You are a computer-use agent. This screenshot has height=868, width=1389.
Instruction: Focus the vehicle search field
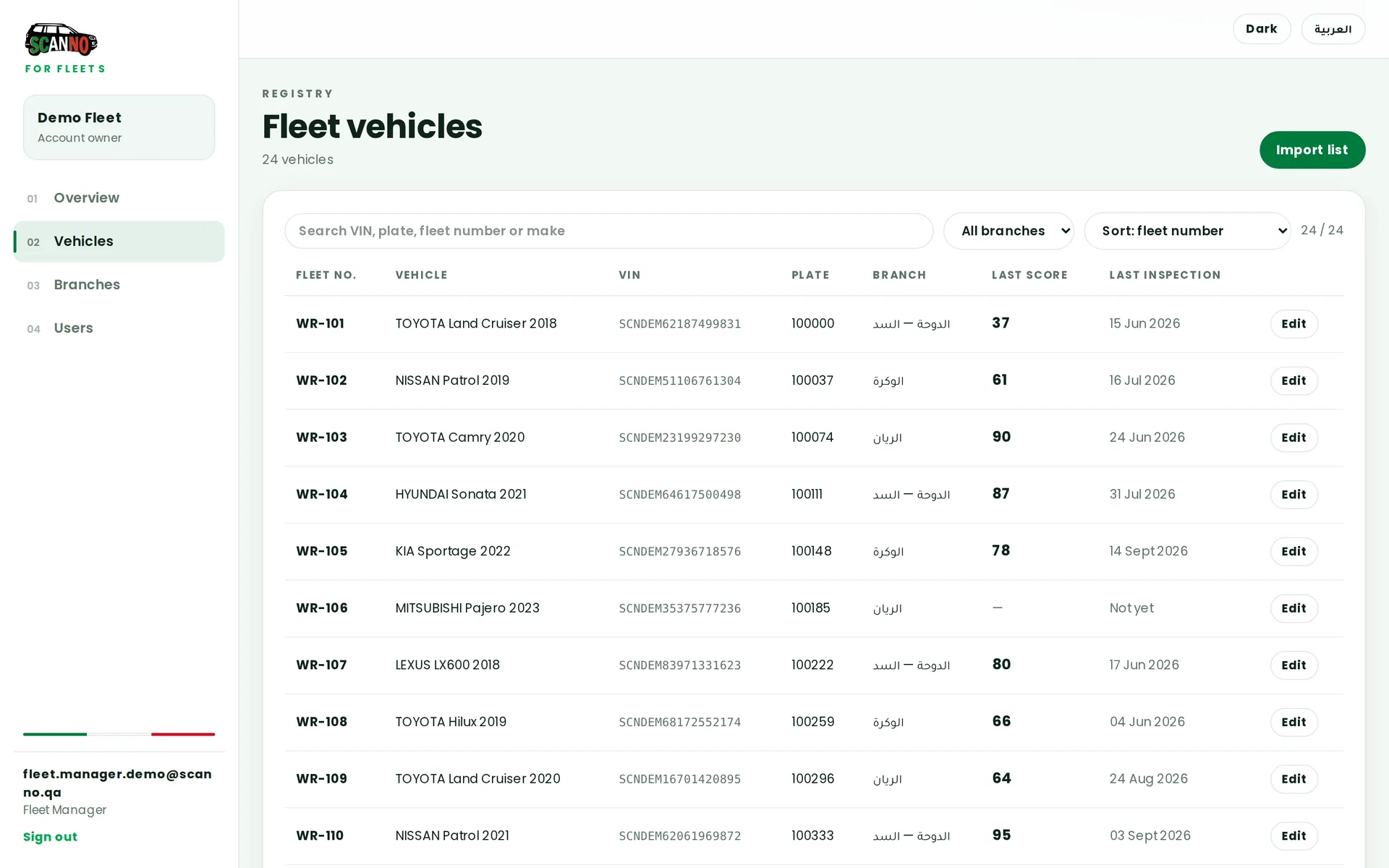[x=608, y=231]
